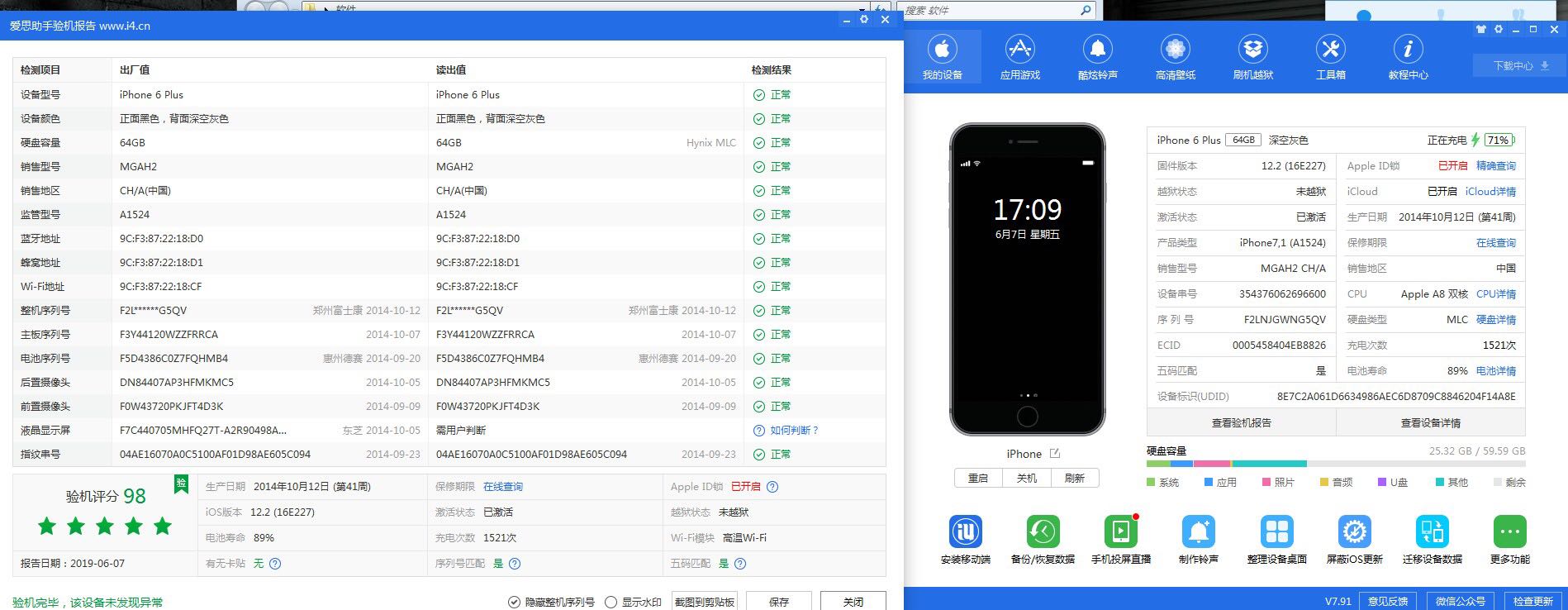Screen dimensions: 1568x610
Task: Open settings gear in the 验机报告 window title bar
Action: (x=864, y=19)
